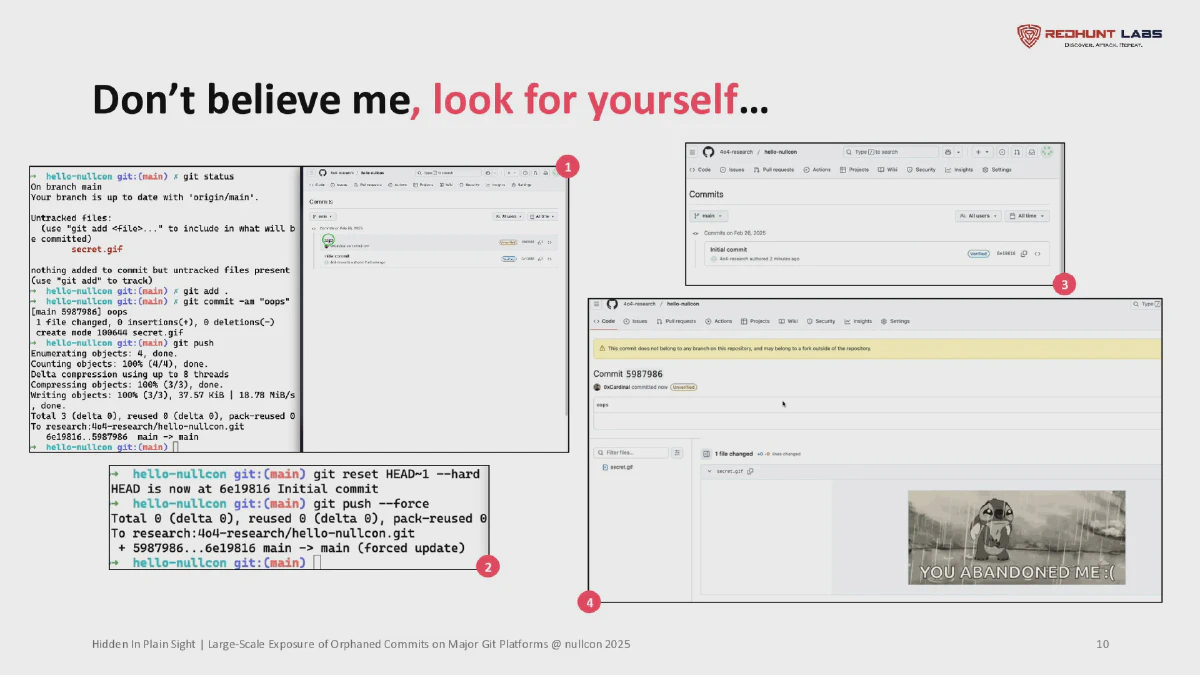
Task: Open the main branch dropdown in screenshot 3
Action: click(x=708, y=216)
